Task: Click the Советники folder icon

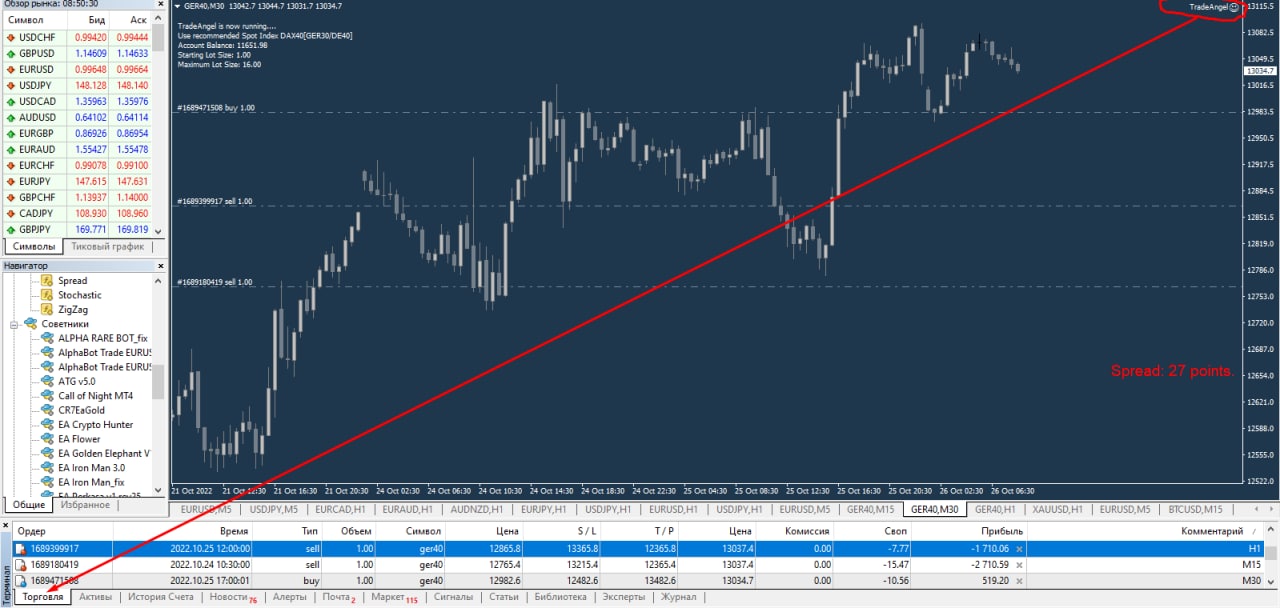Action: [30, 324]
